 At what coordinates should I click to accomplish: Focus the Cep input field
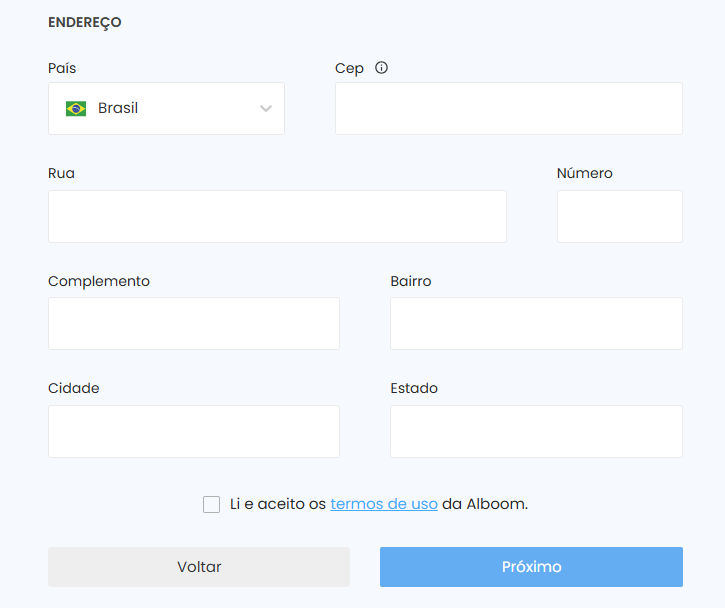pos(508,108)
